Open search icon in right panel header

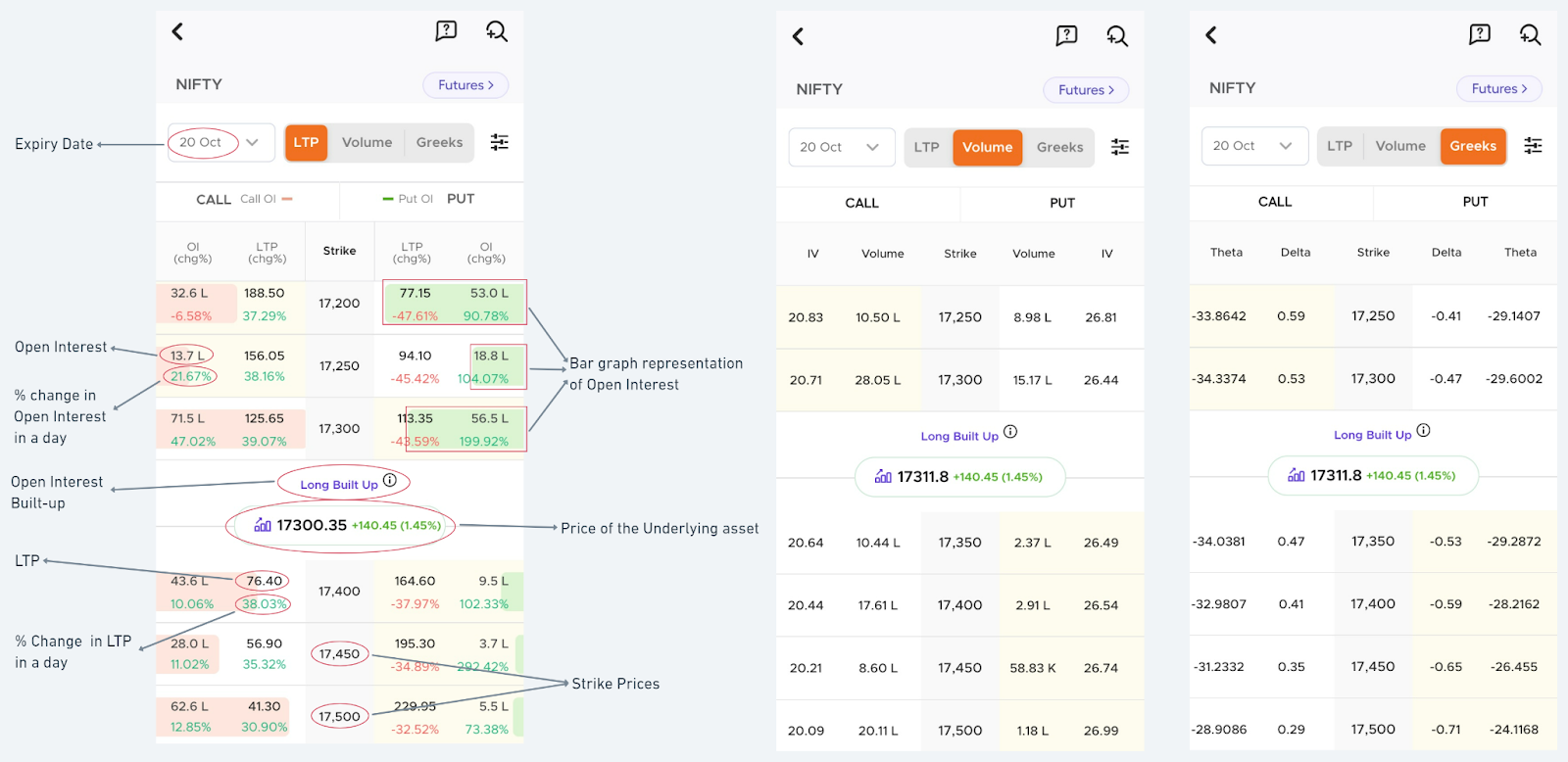click(1531, 35)
